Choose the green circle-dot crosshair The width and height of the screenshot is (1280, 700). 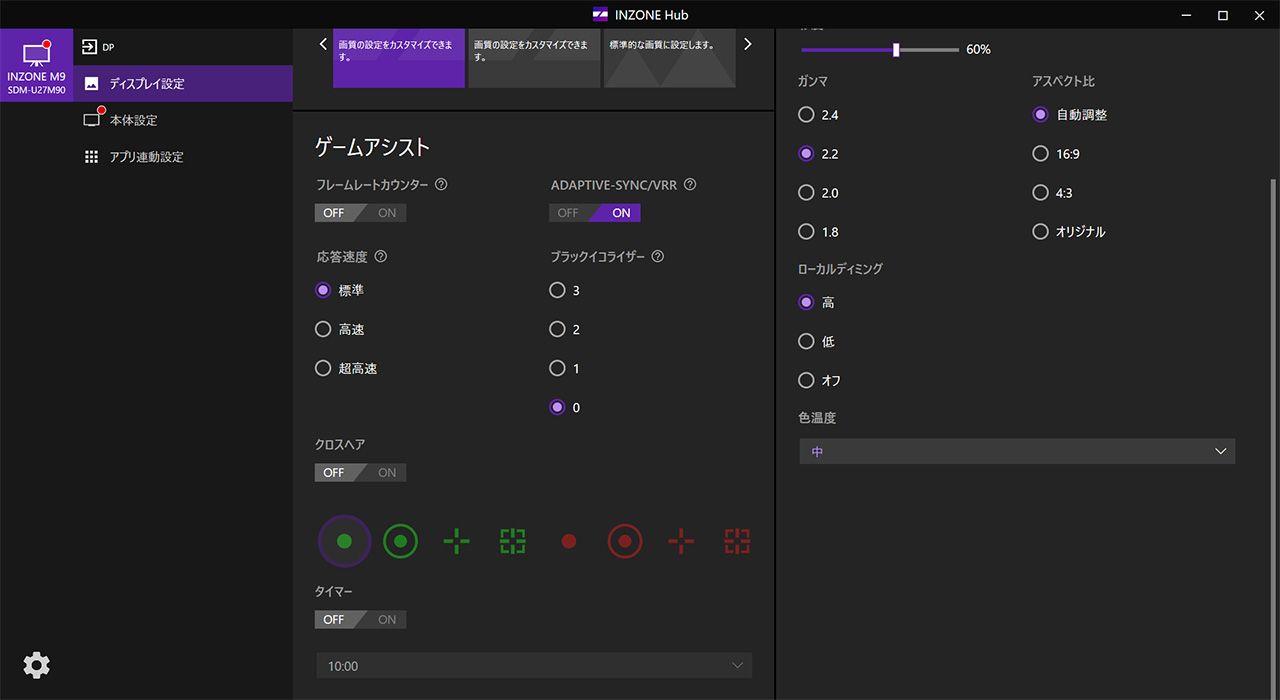[x=400, y=541]
